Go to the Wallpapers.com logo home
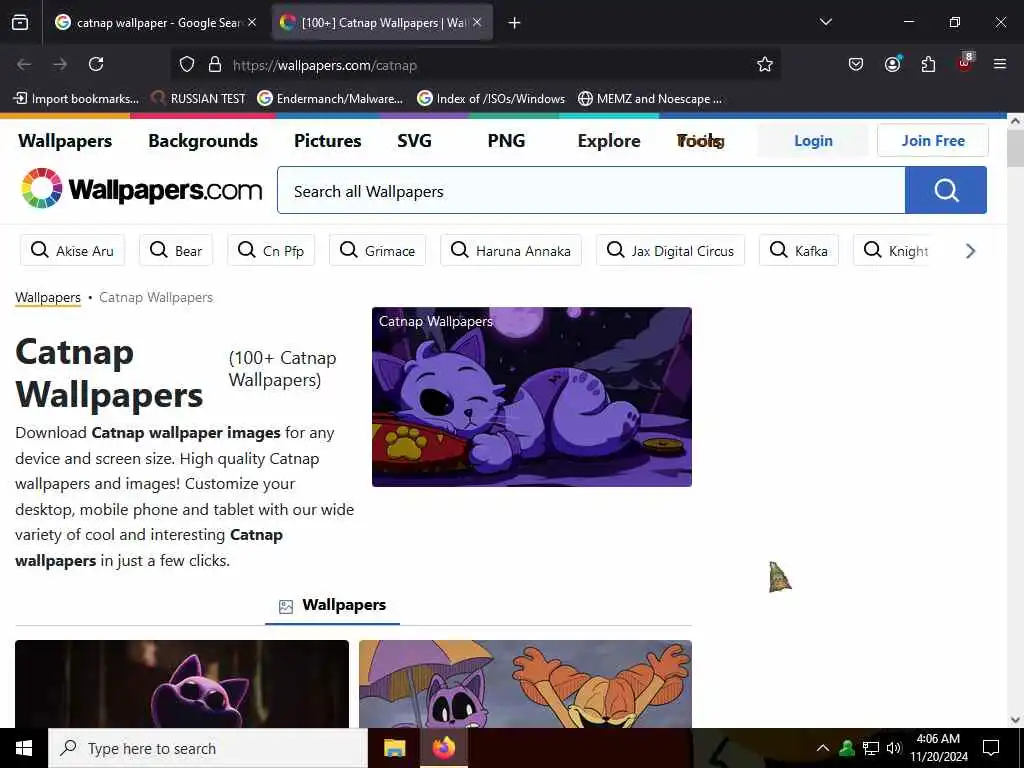The height and width of the screenshot is (768, 1024). point(141,189)
